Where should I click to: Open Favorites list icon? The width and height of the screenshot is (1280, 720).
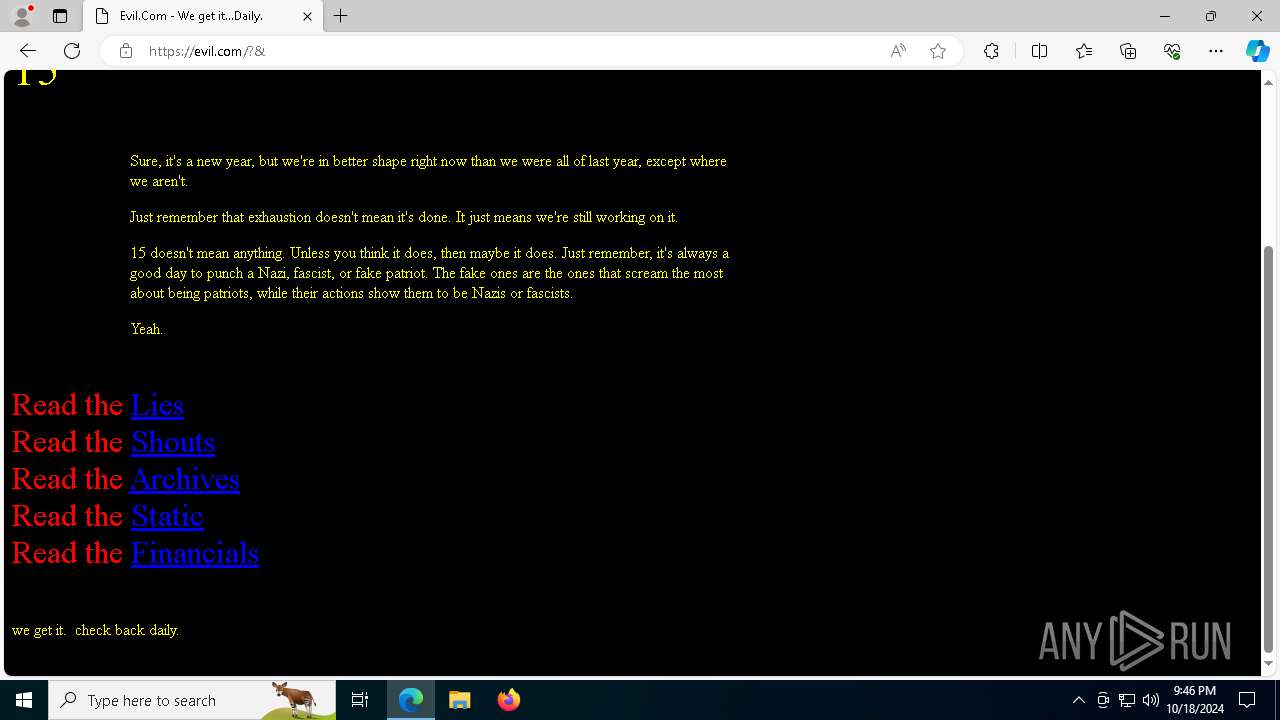point(1084,51)
